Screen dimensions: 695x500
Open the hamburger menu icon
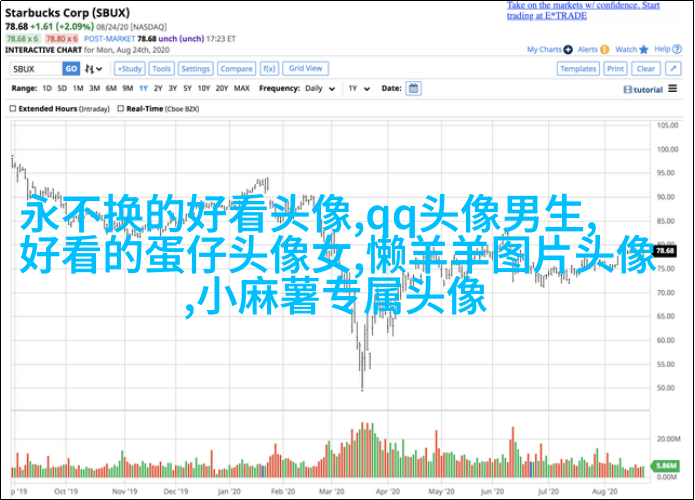672,89
